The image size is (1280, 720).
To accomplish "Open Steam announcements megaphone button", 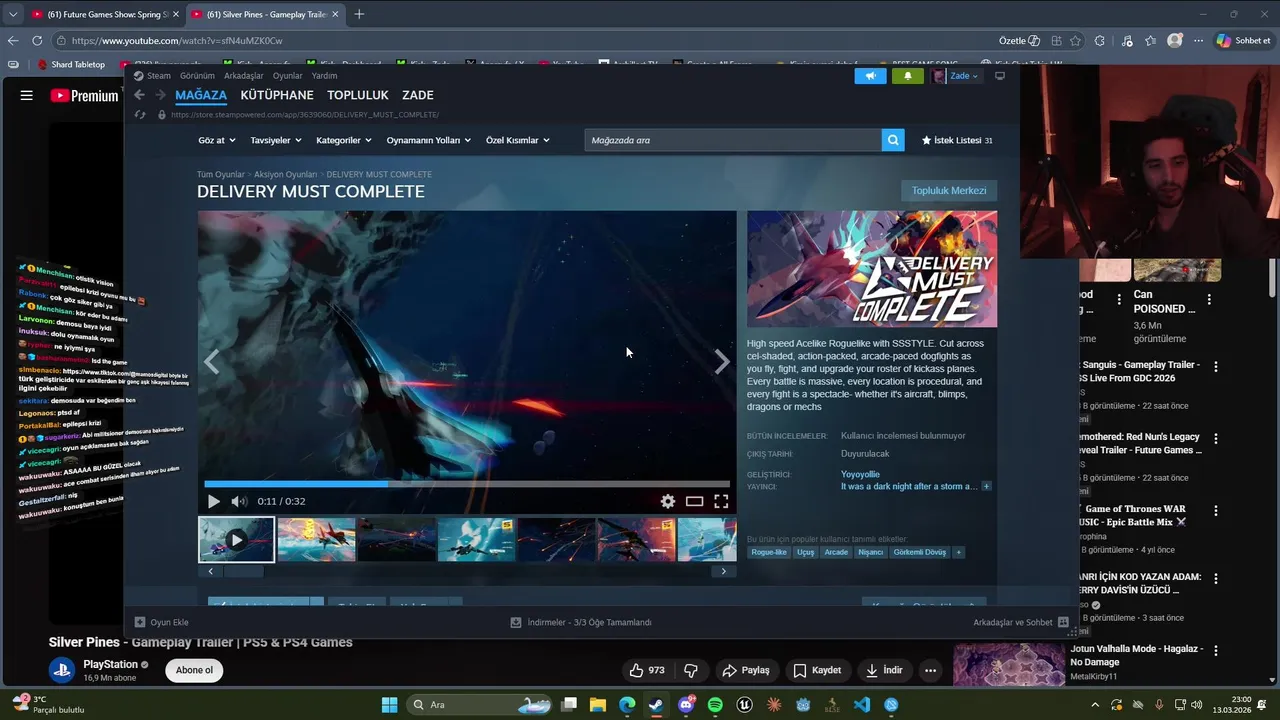I will pos(870,76).
